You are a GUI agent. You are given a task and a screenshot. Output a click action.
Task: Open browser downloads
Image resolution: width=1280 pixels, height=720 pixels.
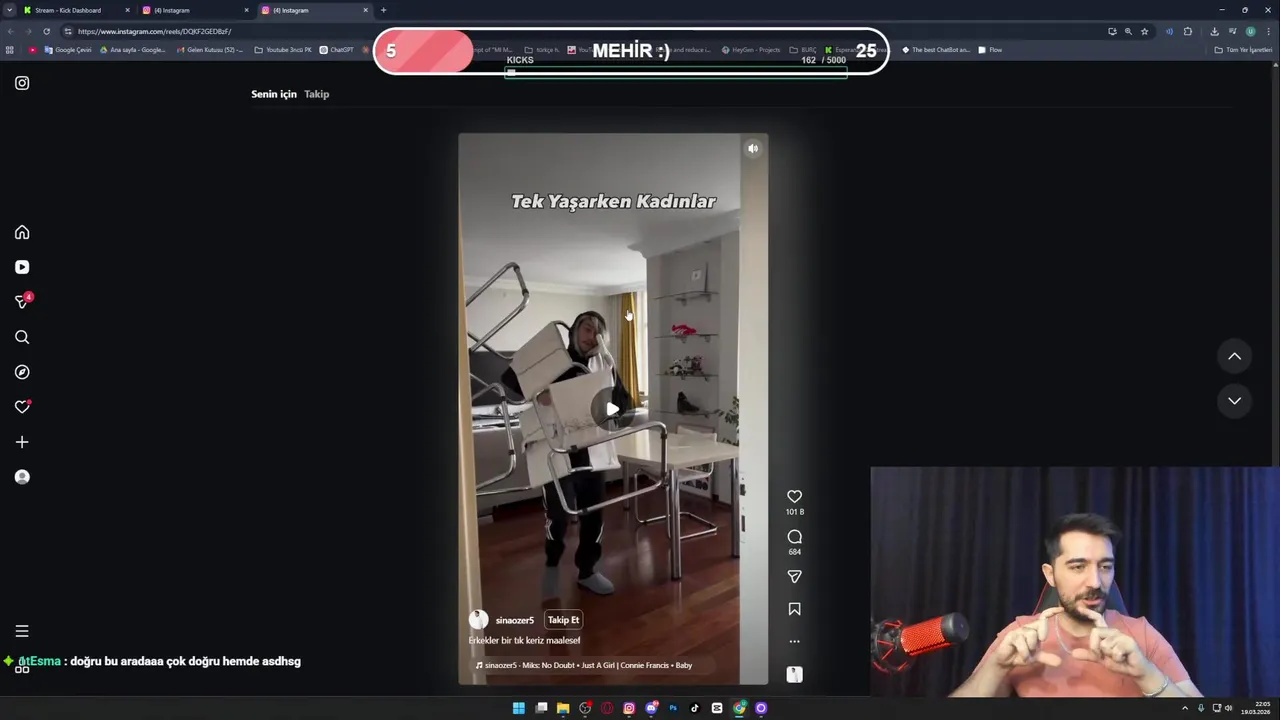(x=1214, y=31)
